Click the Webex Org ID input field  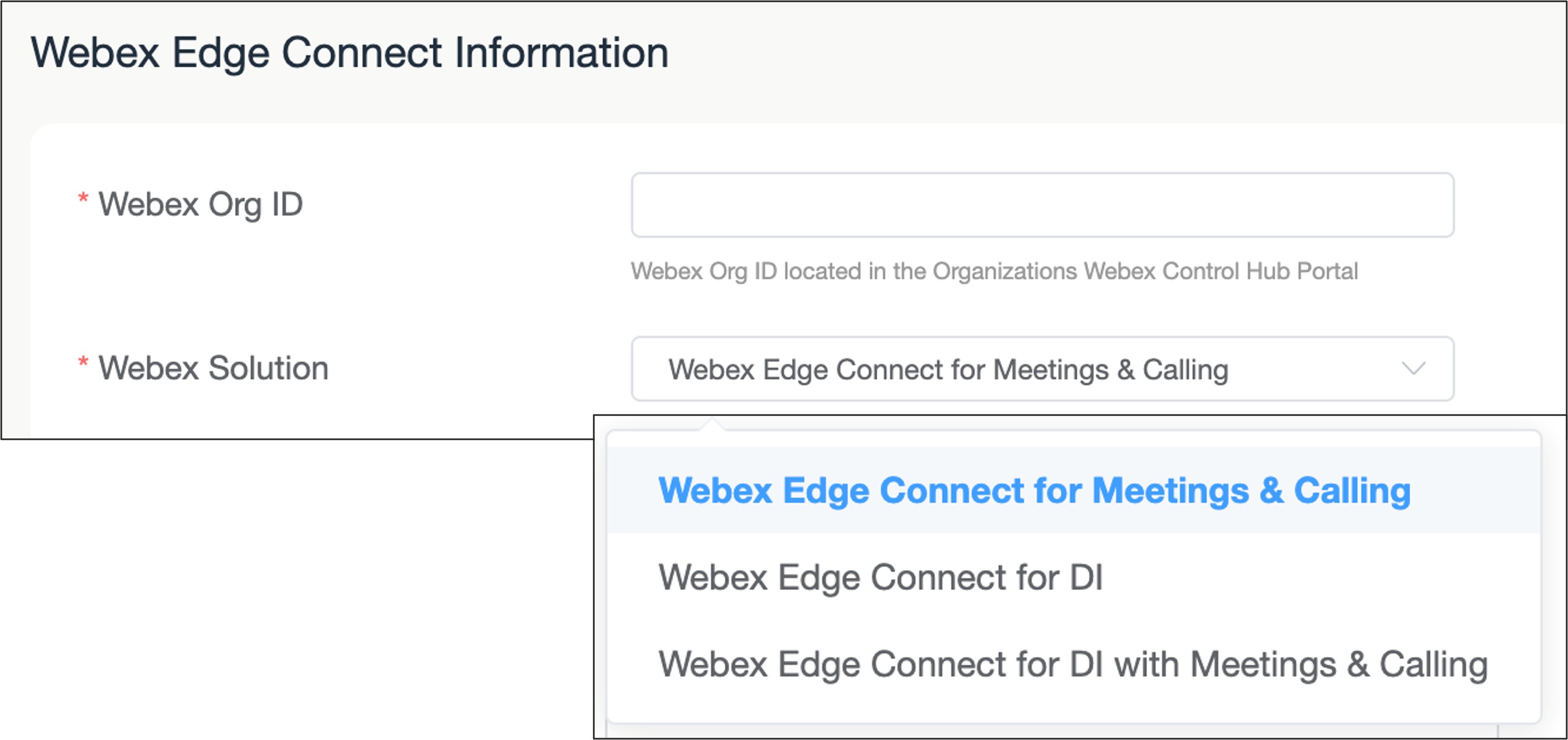point(1042,205)
